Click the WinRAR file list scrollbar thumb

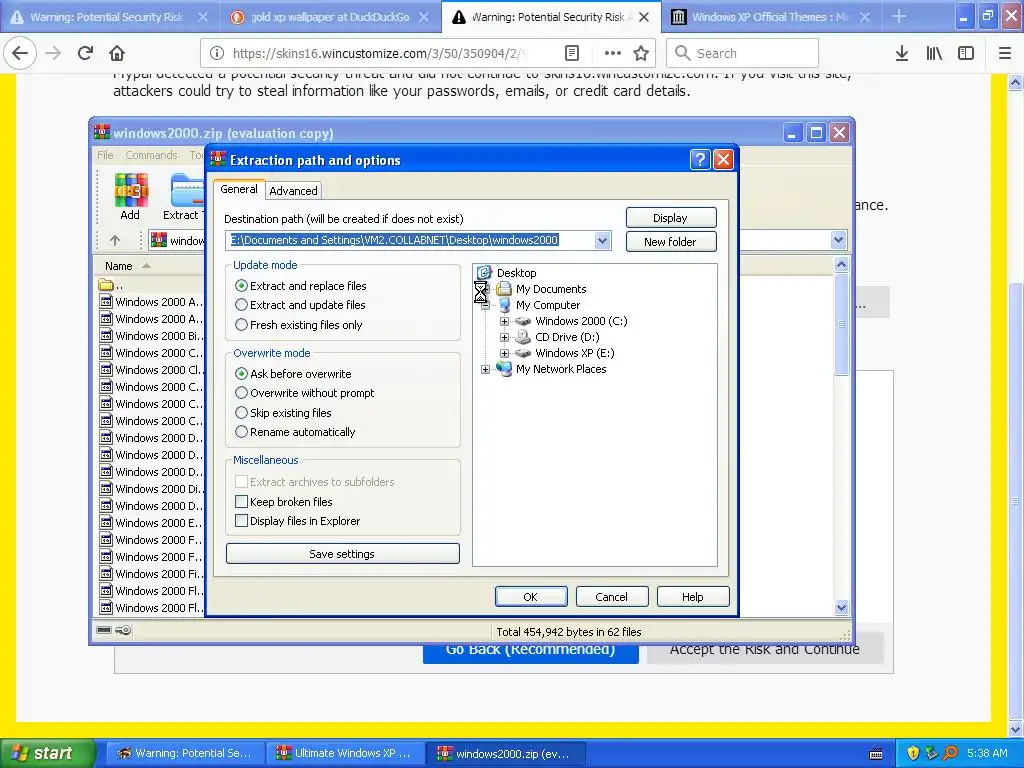(841, 324)
